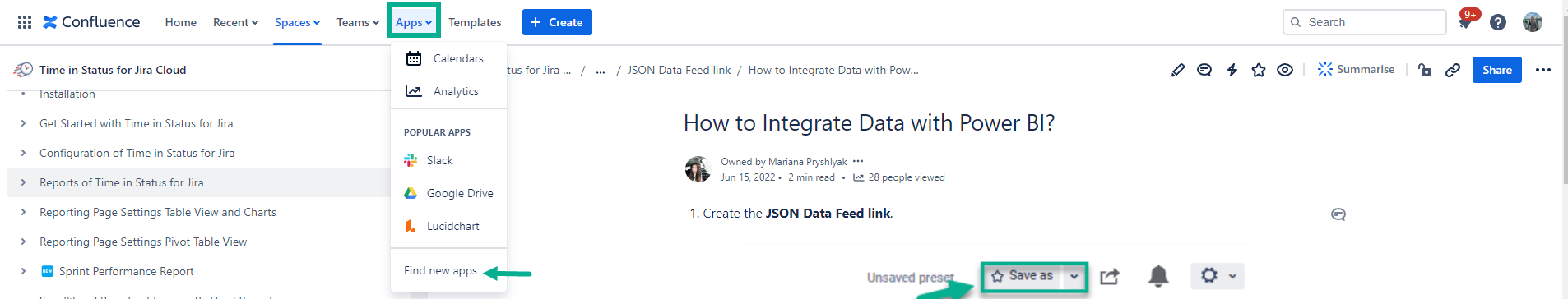
Task: Open the more actions ellipsis menu
Action: [x=1543, y=70]
